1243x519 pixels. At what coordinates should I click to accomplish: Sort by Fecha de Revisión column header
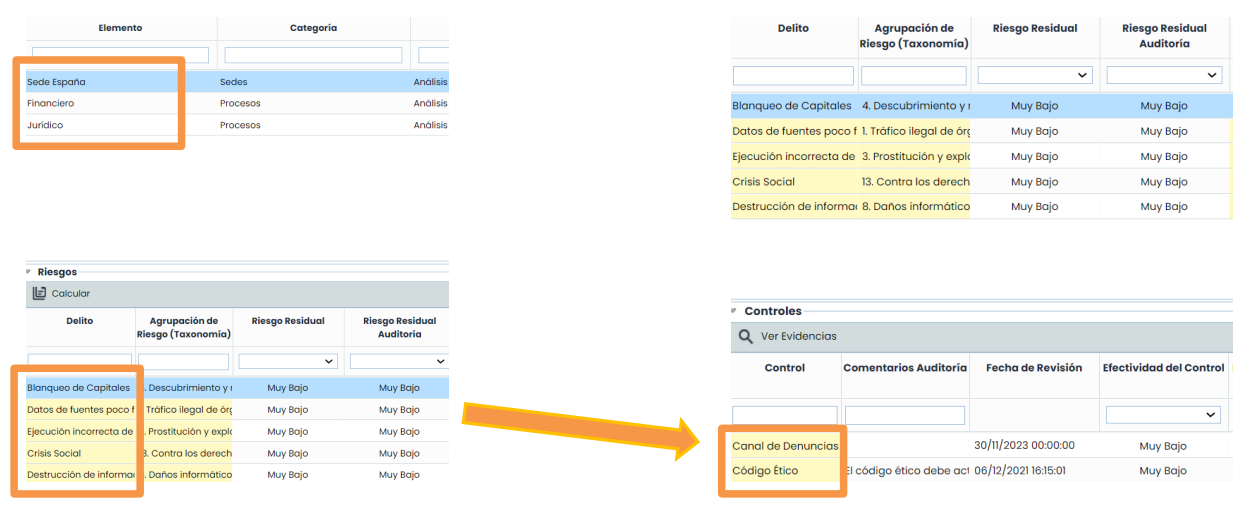click(1033, 368)
